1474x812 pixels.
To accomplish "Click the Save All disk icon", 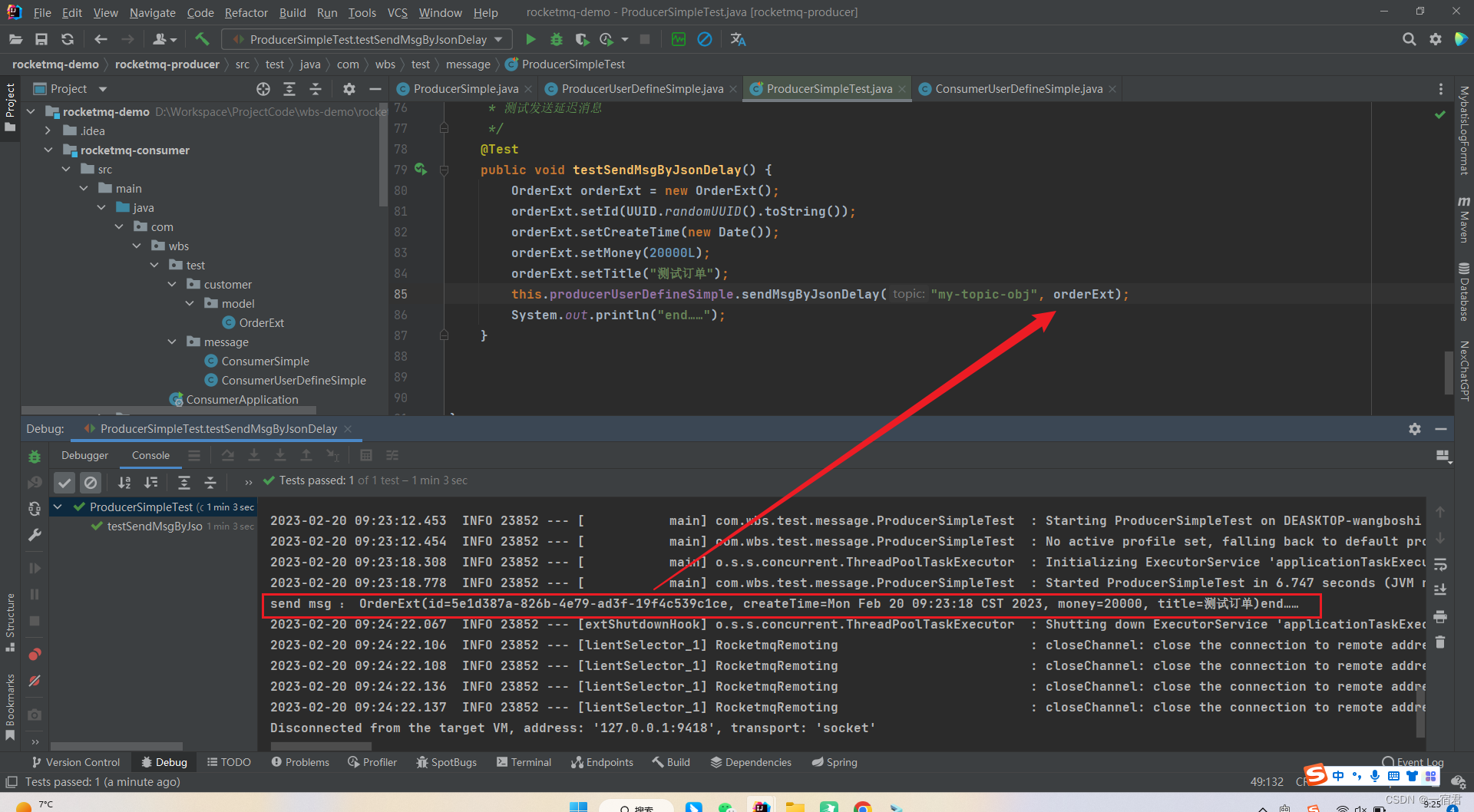I will (x=41, y=39).
